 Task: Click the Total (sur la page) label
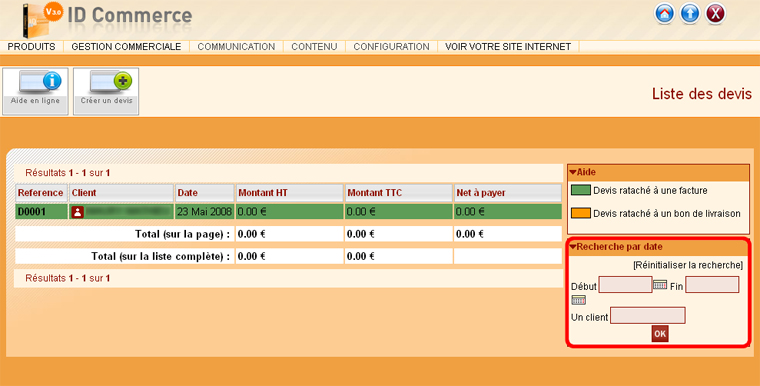tap(182, 234)
